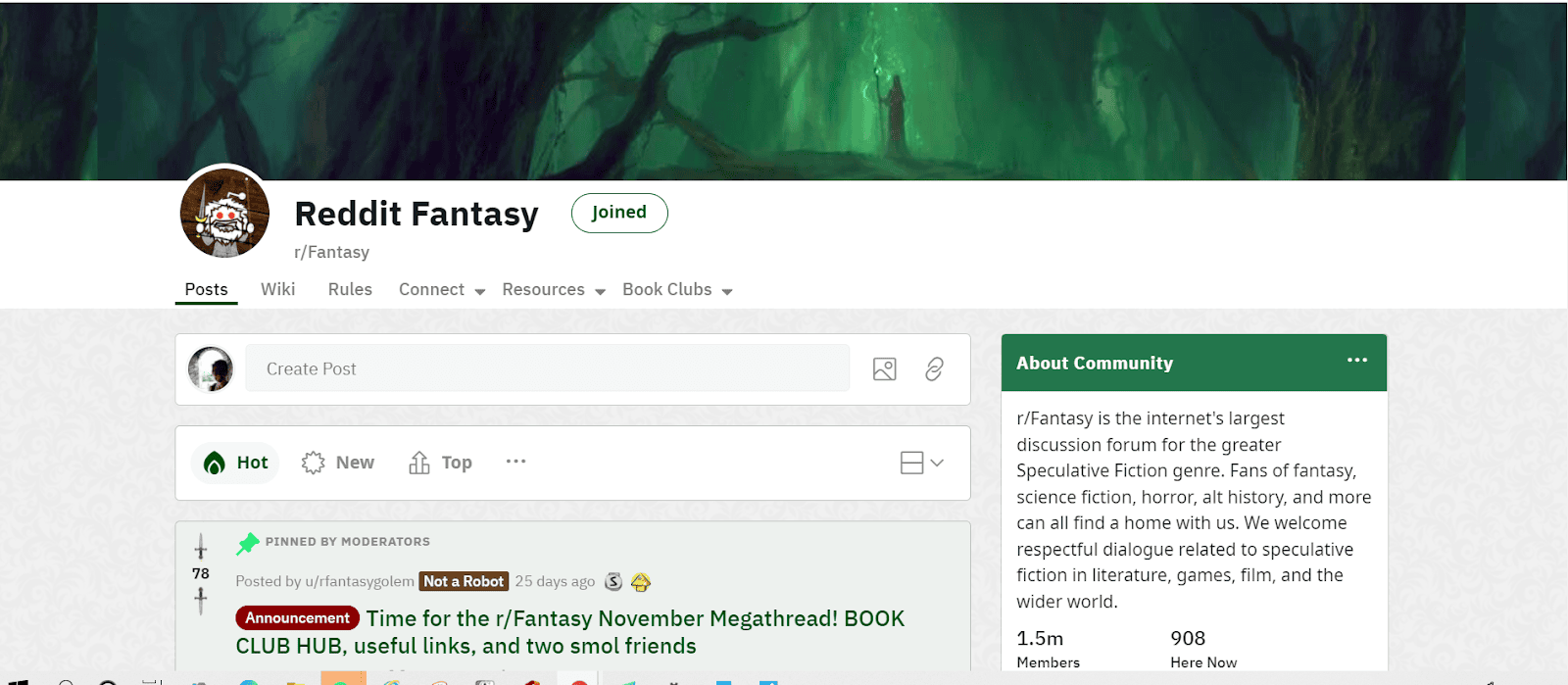
Task: Click the 1.5m Members count
Action: point(1049,649)
